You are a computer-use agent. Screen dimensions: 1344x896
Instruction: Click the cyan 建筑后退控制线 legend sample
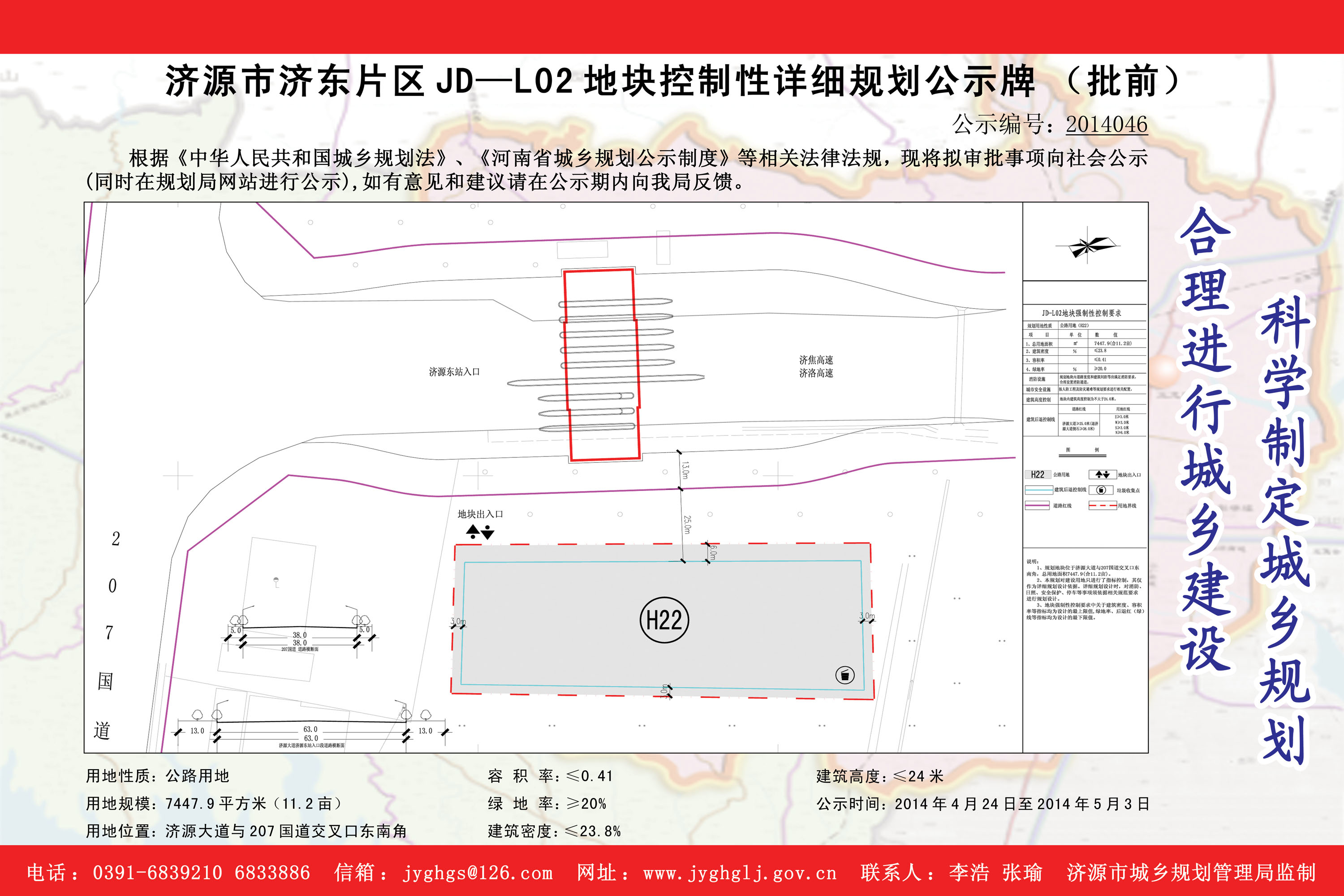(x=1039, y=490)
